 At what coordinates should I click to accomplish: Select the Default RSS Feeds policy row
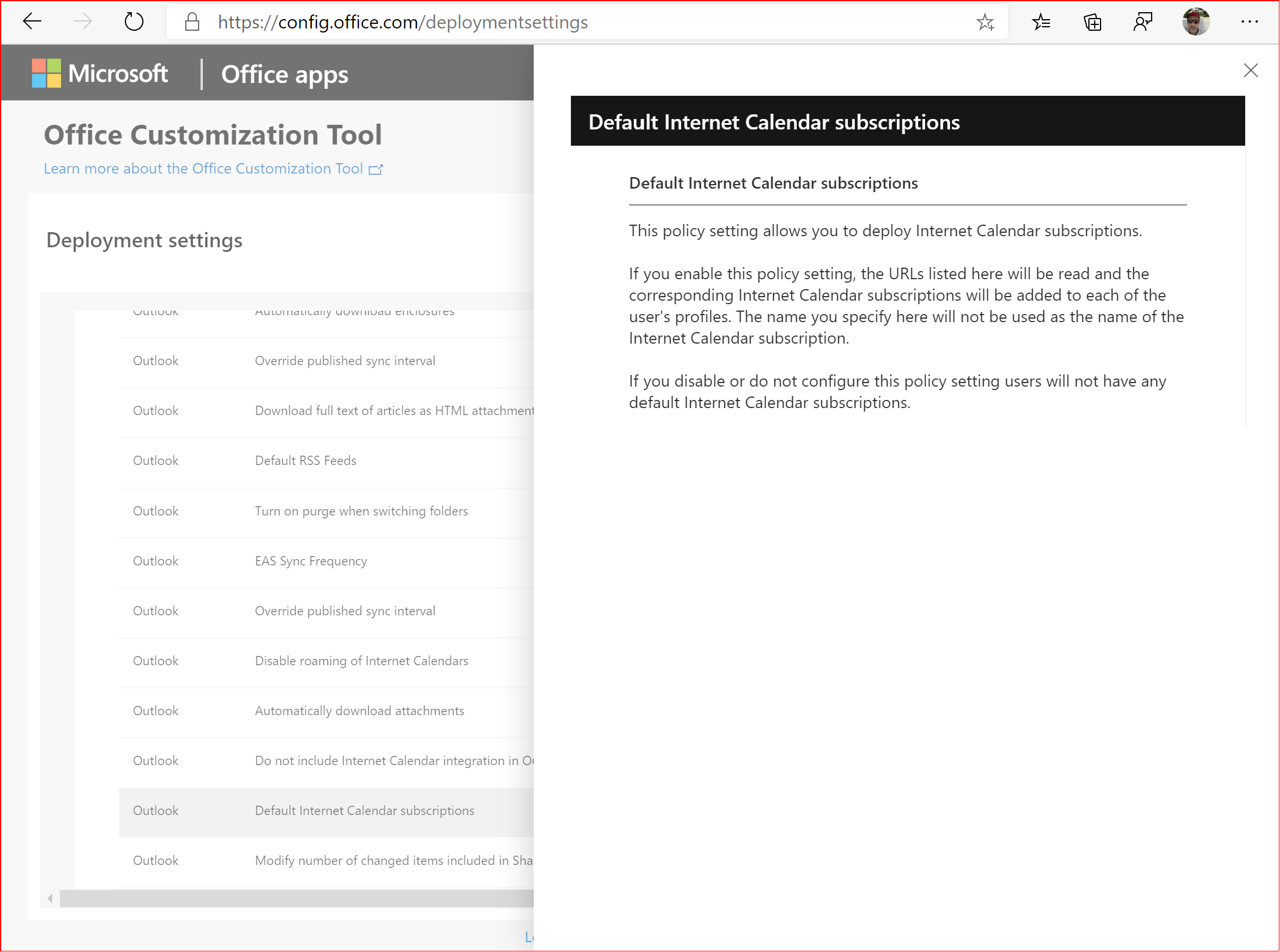click(x=305, y=460)
